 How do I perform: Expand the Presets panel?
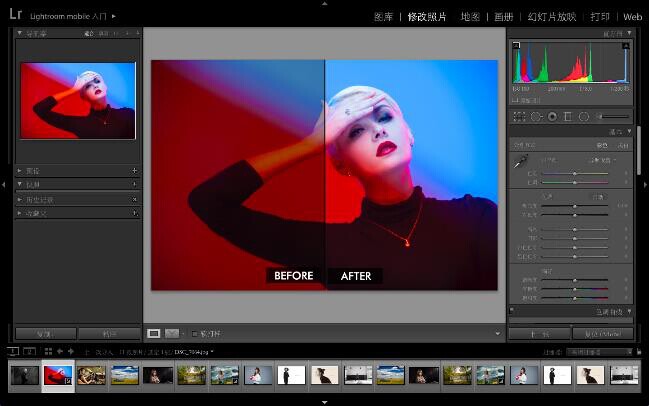19,171
